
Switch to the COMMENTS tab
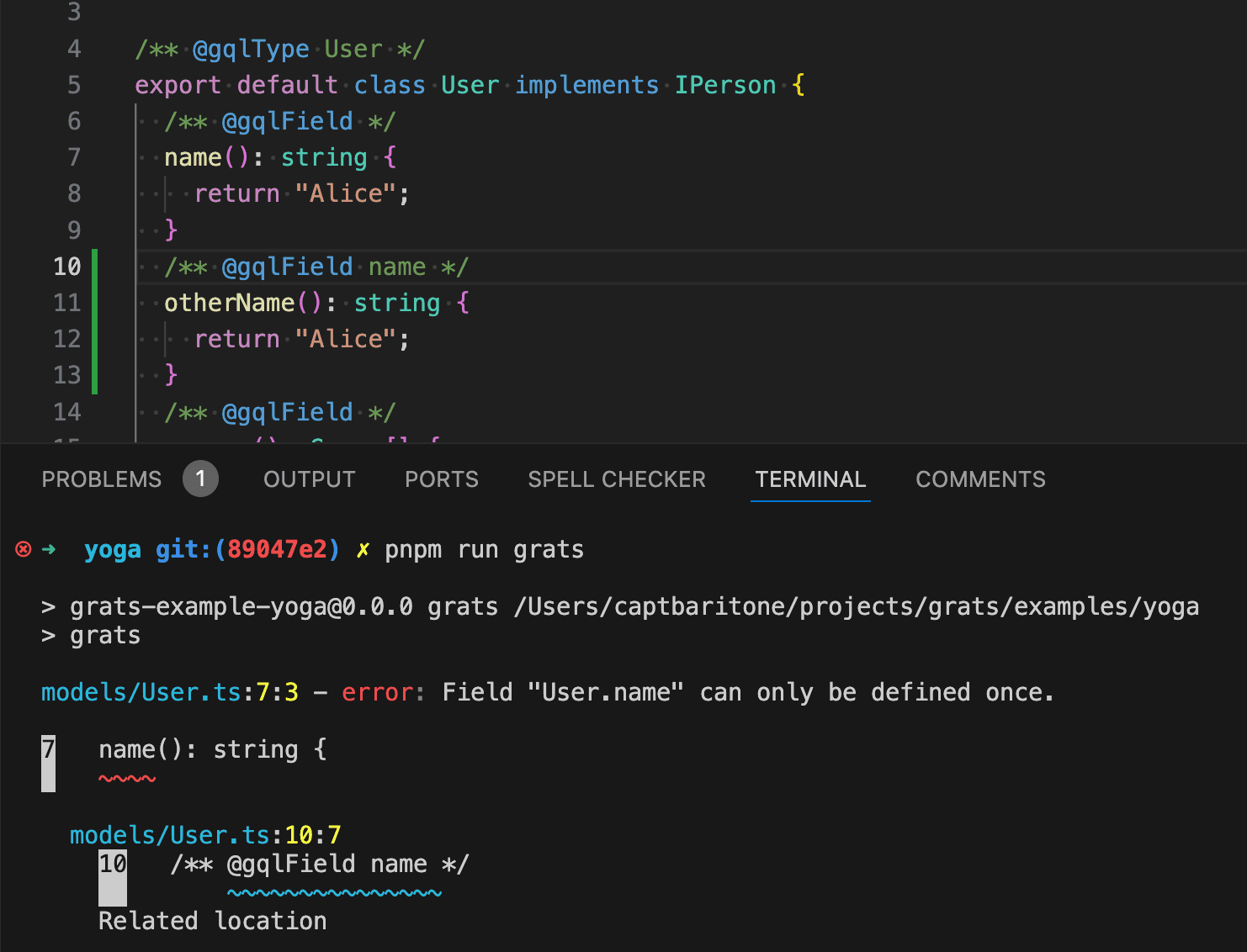(979, 479)
